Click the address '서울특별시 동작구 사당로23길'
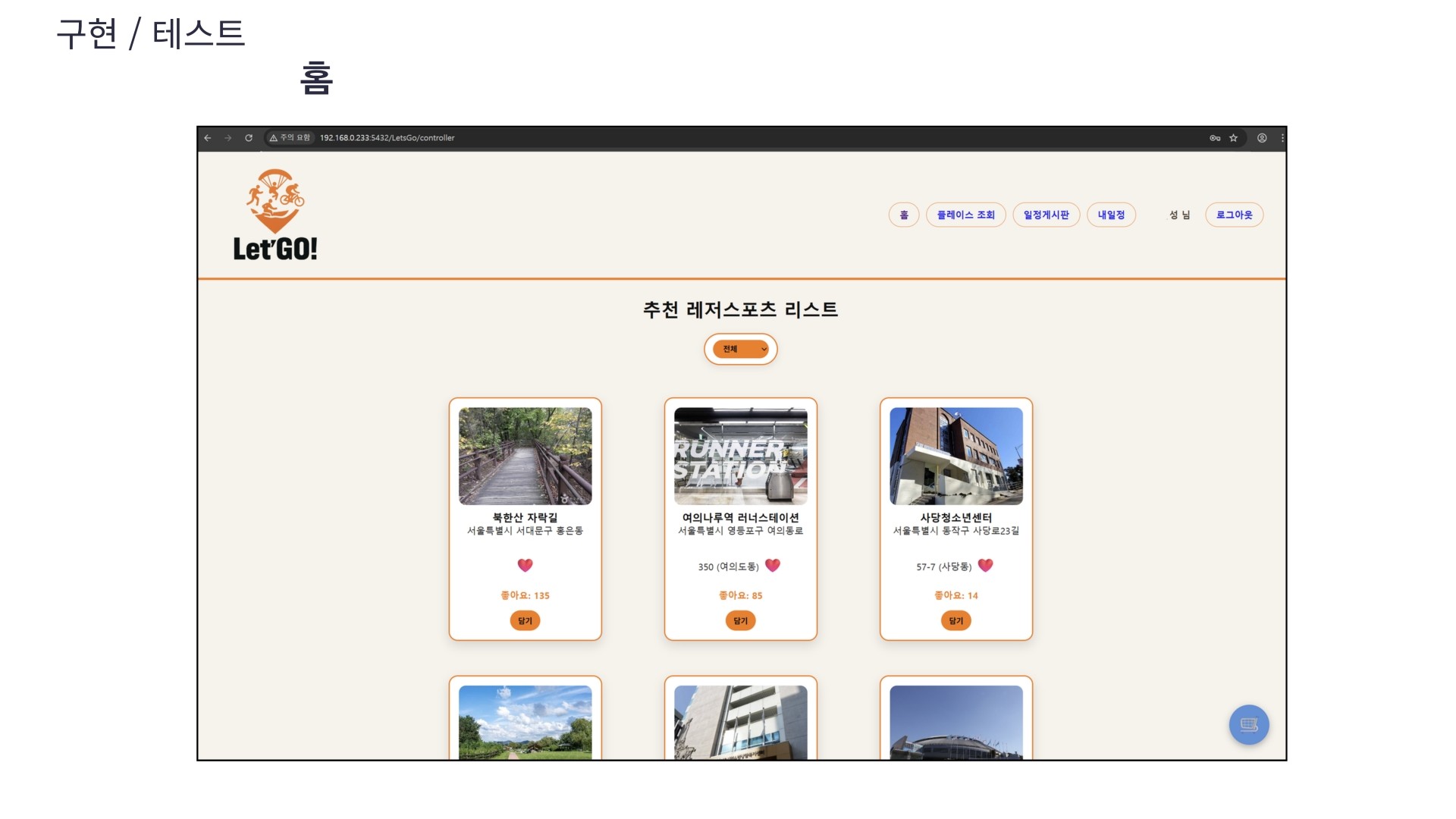Image resolution: width=1456 pixels, height=819 pixels. (956, 531)
